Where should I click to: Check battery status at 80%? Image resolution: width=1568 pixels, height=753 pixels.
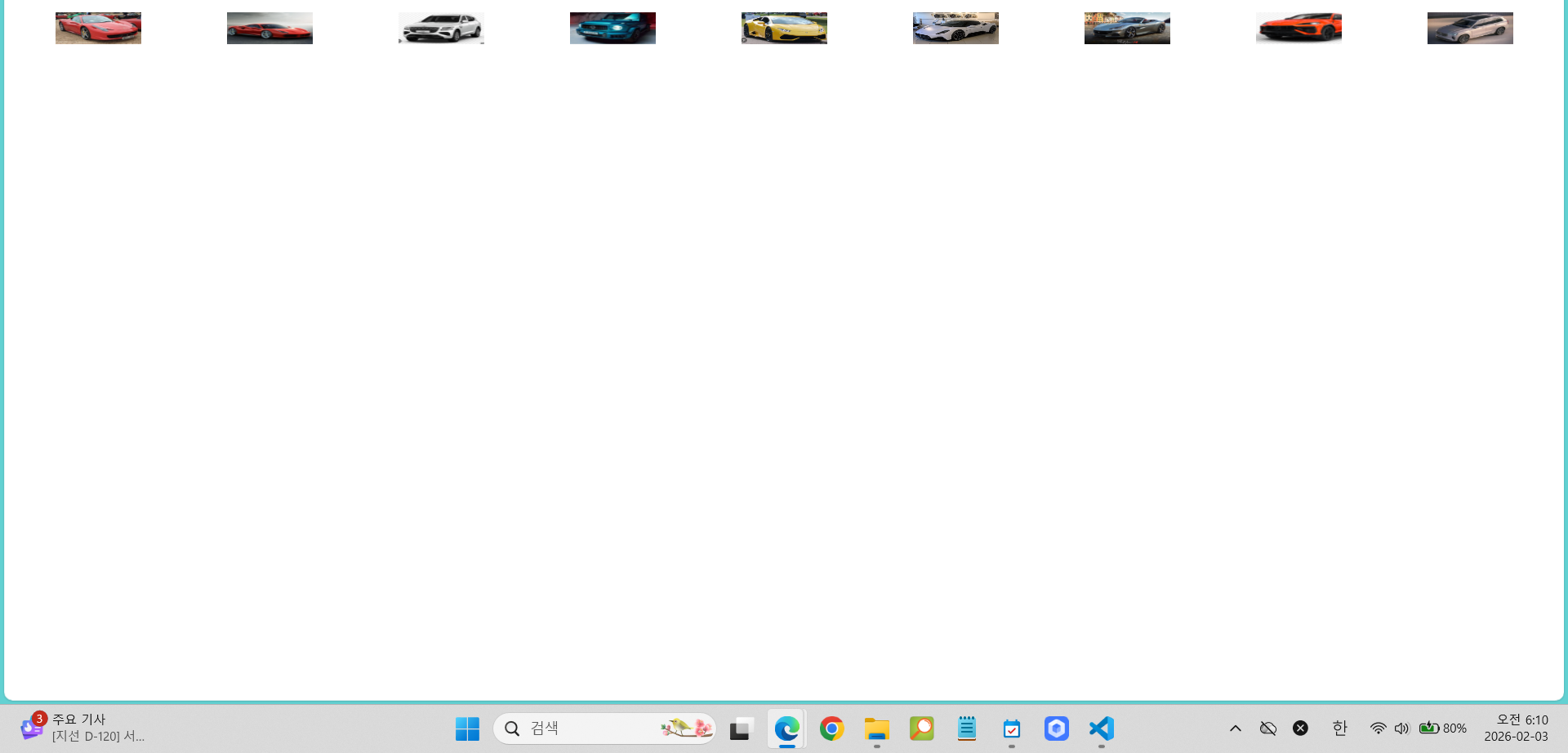[1443, 728]
